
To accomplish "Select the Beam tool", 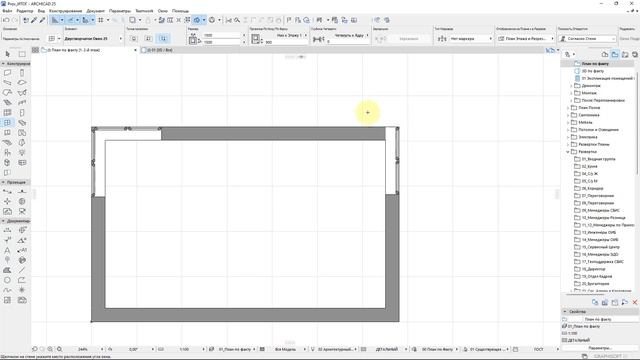I will point(7,82).
